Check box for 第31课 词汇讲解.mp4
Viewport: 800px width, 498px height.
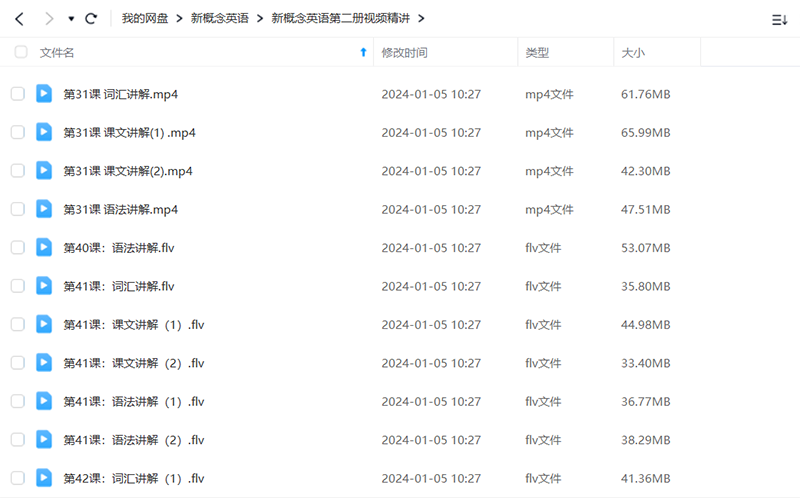[x=18, y=94]
